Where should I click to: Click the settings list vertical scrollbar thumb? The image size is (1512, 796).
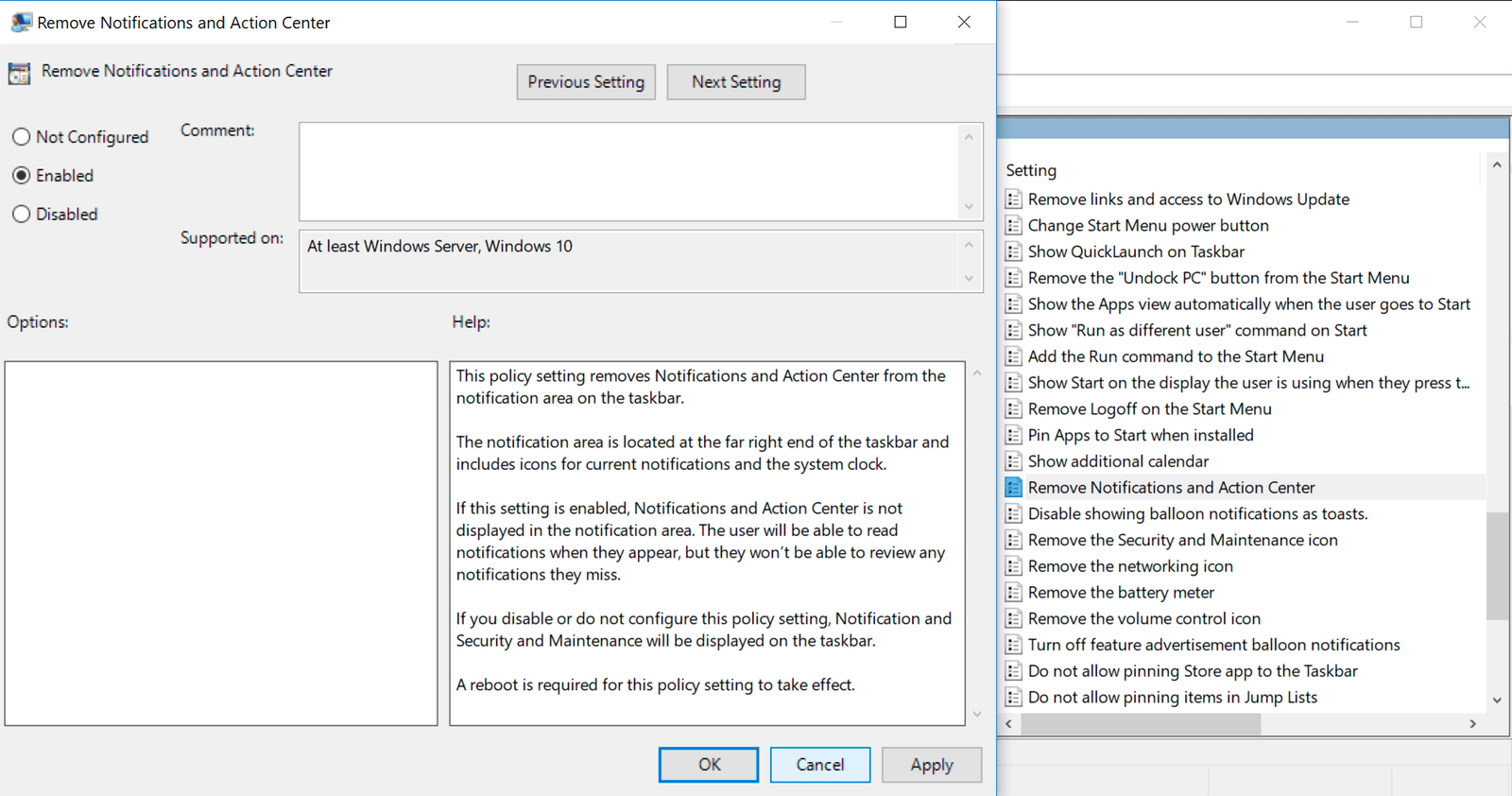(x=1497, y=565)
